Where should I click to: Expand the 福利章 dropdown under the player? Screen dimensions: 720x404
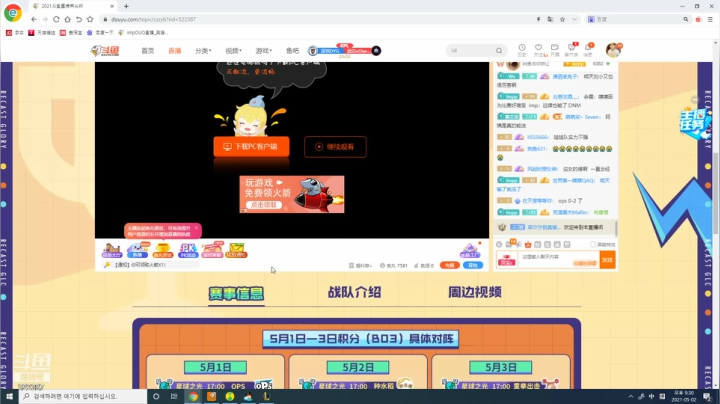pyautogui.click(x=360, y=265)
